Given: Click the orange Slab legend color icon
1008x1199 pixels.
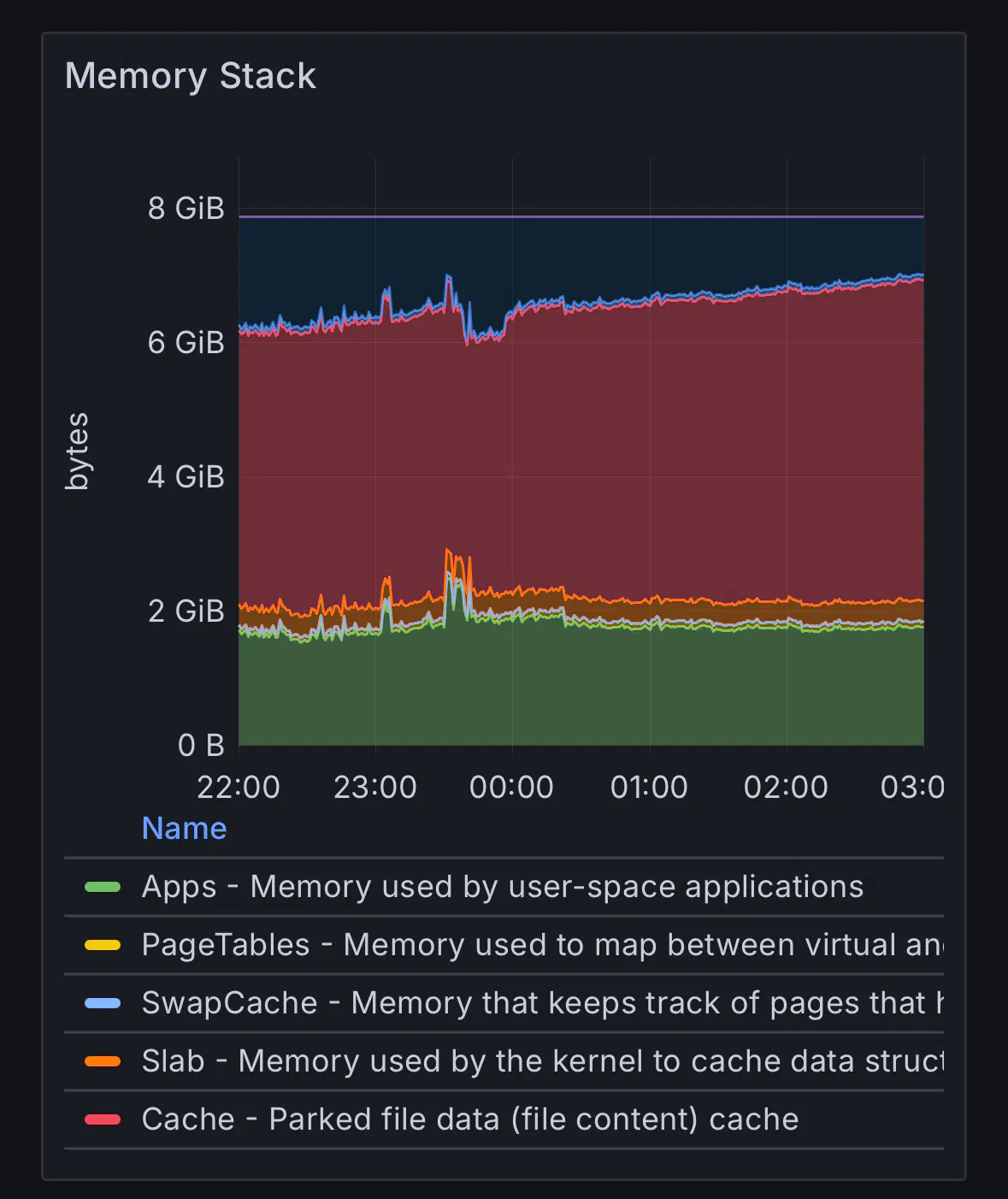Looking at the screenshot, I should (103, 1061).
